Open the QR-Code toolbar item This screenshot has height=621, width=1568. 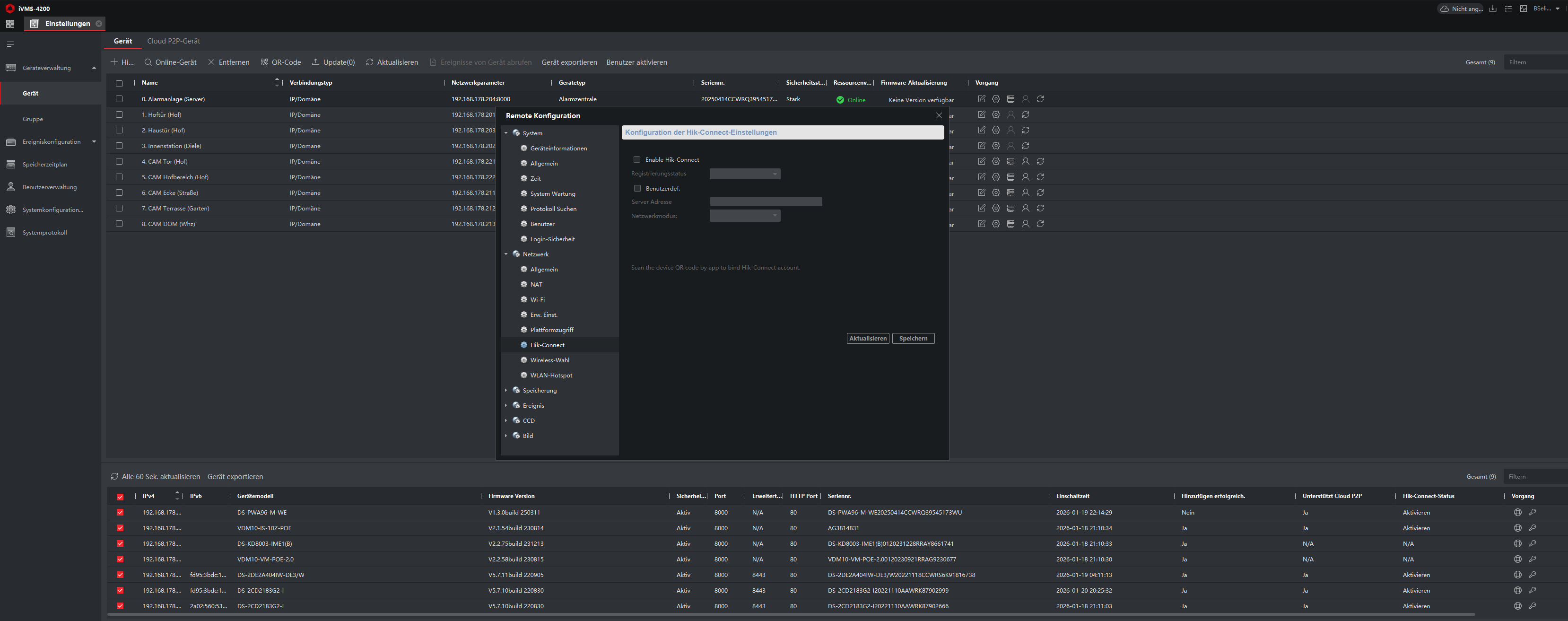(x=280, y=62)
